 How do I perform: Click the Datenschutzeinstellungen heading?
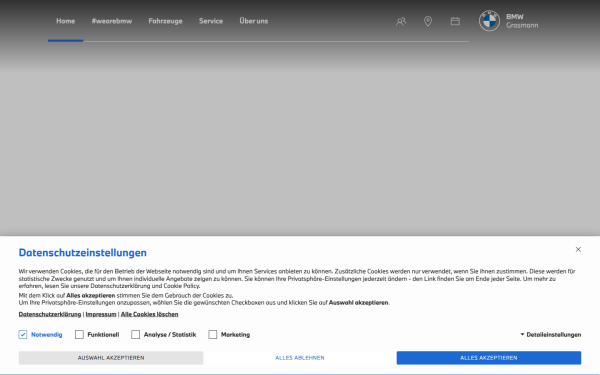83,253
